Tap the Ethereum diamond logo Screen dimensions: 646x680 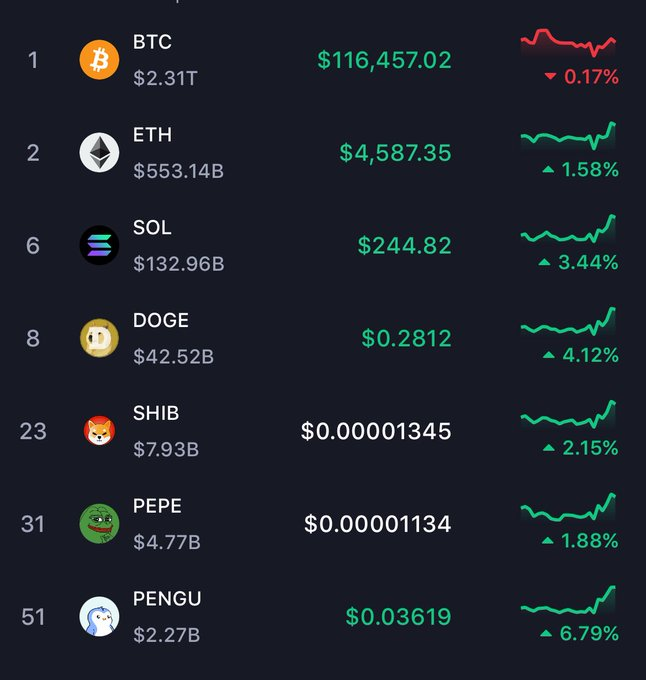tap(99, 153)
